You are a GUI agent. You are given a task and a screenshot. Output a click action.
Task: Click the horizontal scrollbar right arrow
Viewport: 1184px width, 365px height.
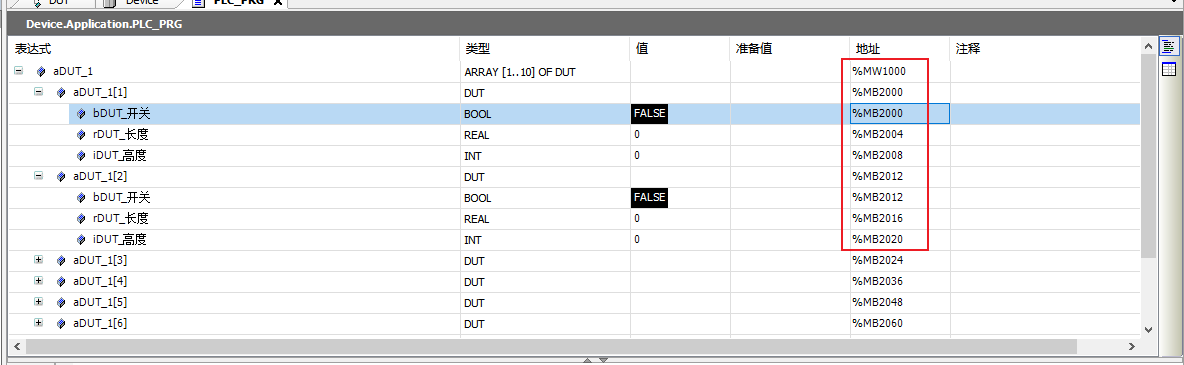pos(1132,346)
